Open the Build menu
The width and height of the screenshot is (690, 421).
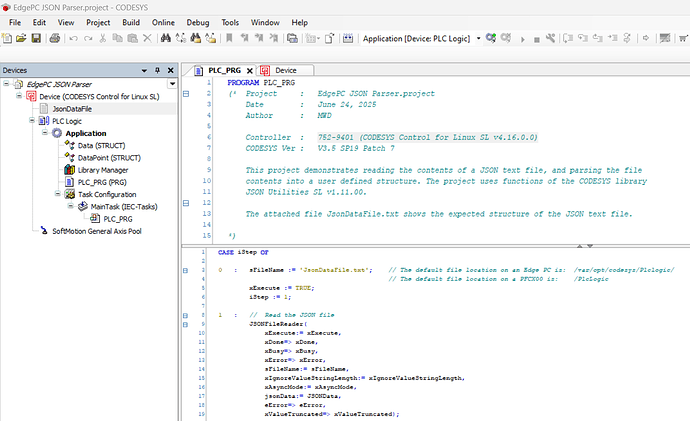click(131, 22)
